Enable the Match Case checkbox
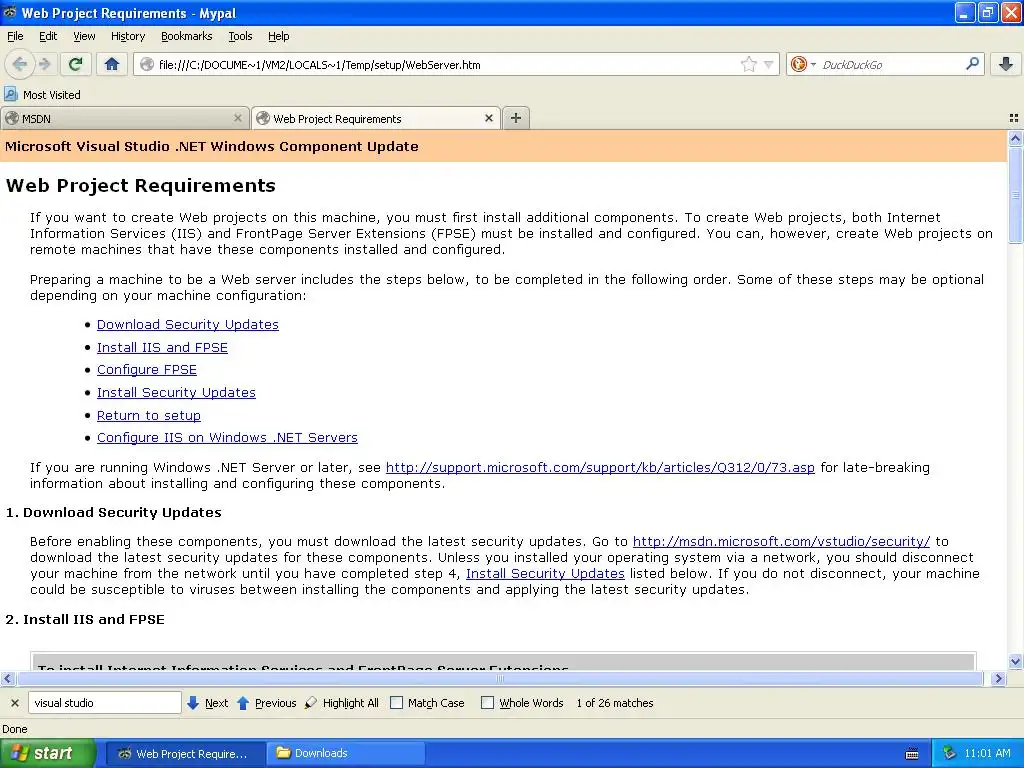Viewport: 1024px width, 768px height. (396, 703)
